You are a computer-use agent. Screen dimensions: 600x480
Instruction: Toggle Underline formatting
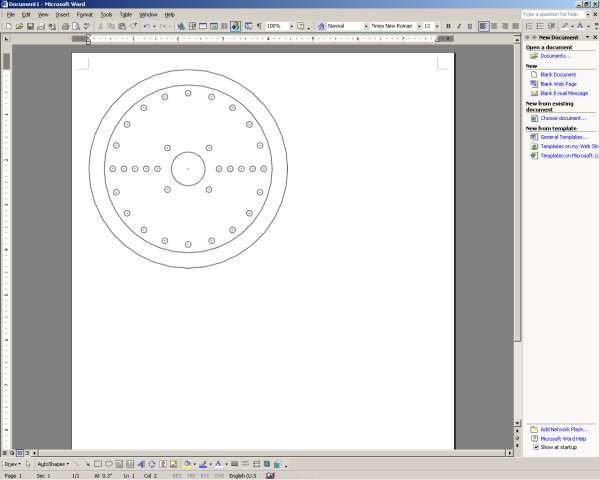click(x=470, y=26)
